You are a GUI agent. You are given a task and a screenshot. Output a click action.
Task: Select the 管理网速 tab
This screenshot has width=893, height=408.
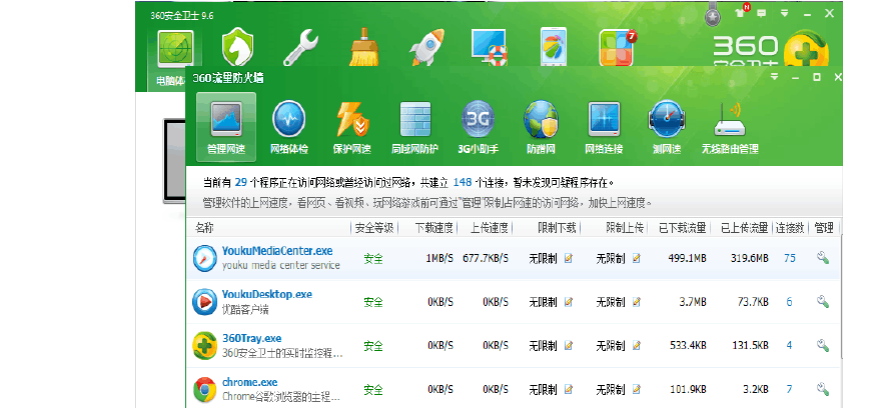[x=226, y=128]
